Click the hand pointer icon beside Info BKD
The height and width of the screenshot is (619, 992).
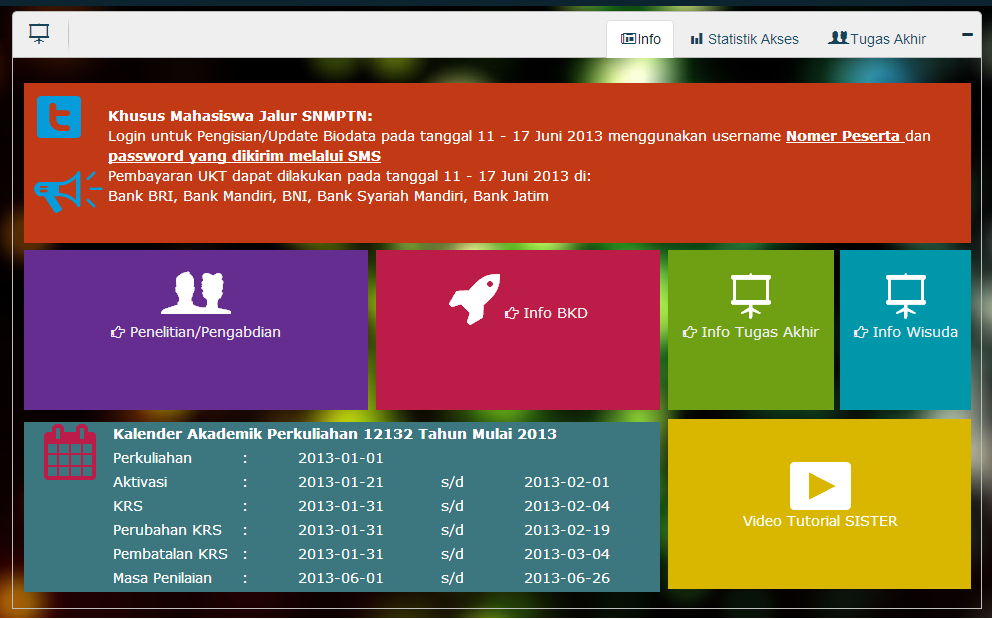512,313
